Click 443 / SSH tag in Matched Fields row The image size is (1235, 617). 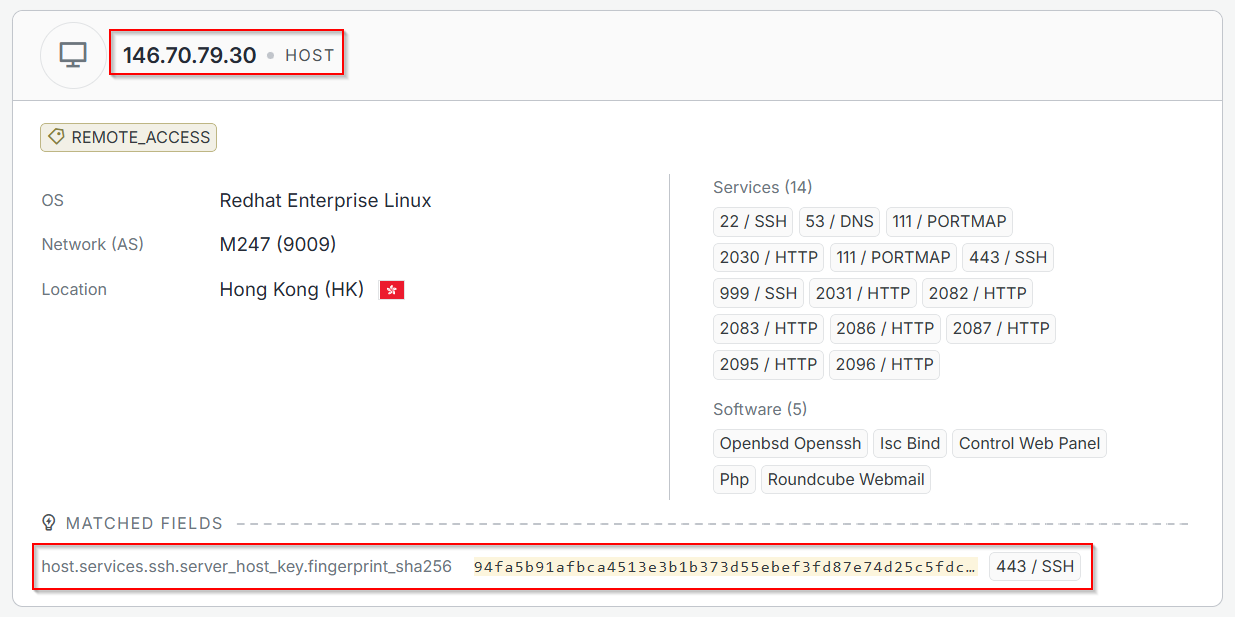[x=1034, y=566]
